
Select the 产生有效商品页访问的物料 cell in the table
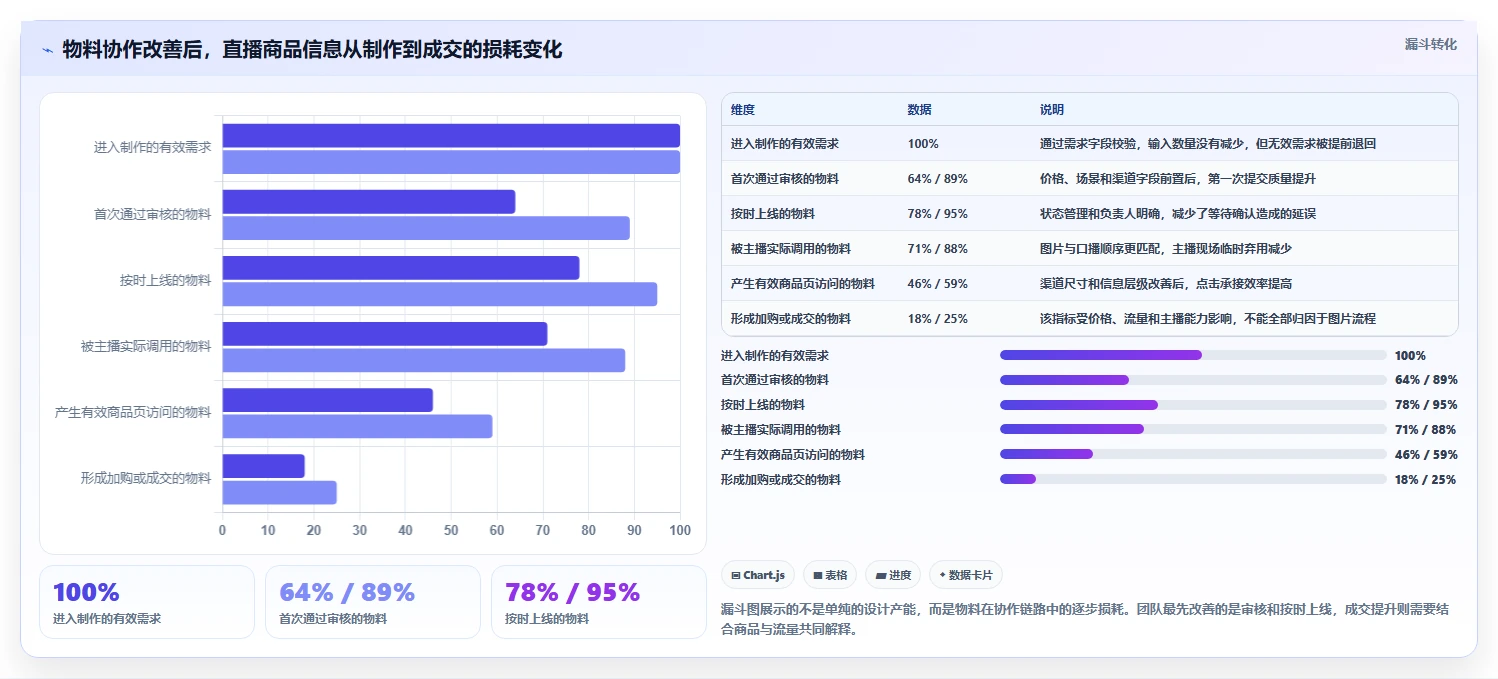(x=803, y=284)
